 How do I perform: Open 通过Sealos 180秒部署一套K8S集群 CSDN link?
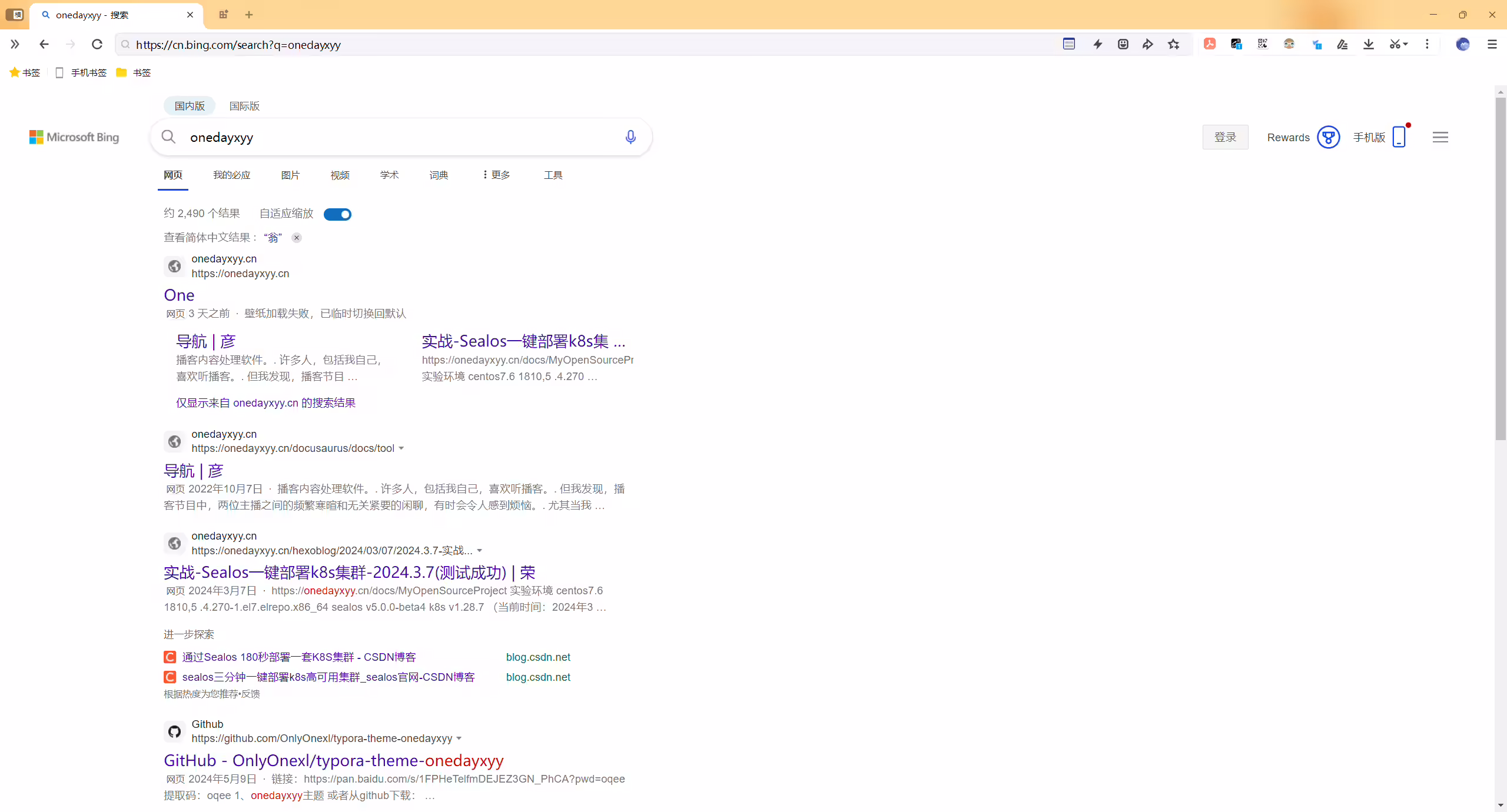point(299,657)
